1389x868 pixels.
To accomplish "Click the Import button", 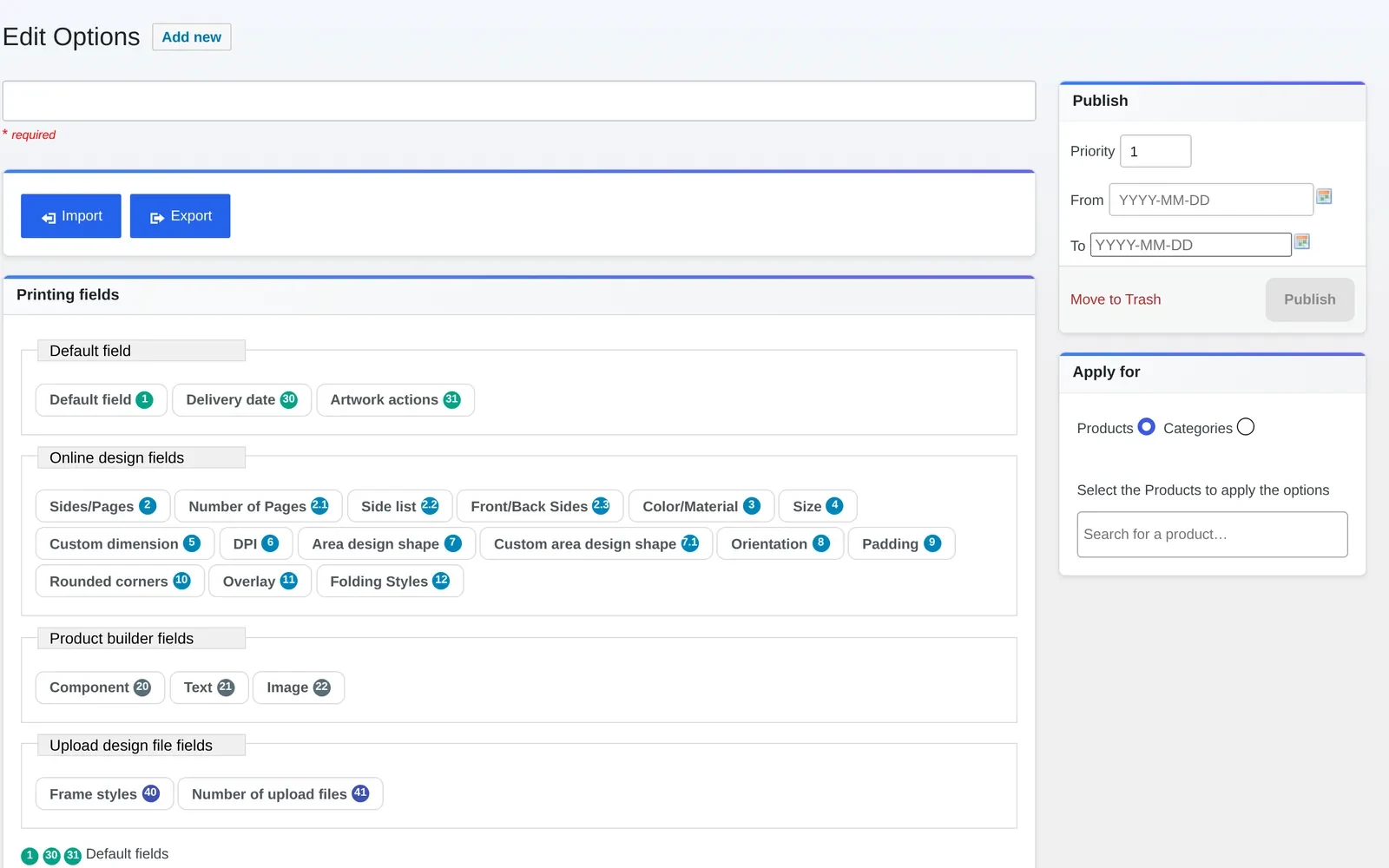I will 71,216.
